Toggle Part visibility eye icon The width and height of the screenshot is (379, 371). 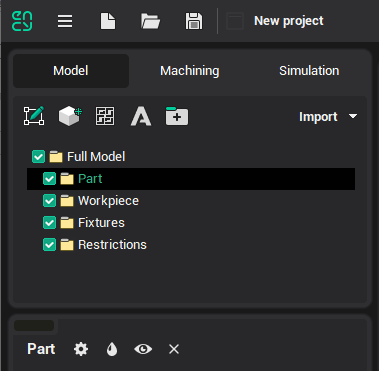(x=143, y=349)
